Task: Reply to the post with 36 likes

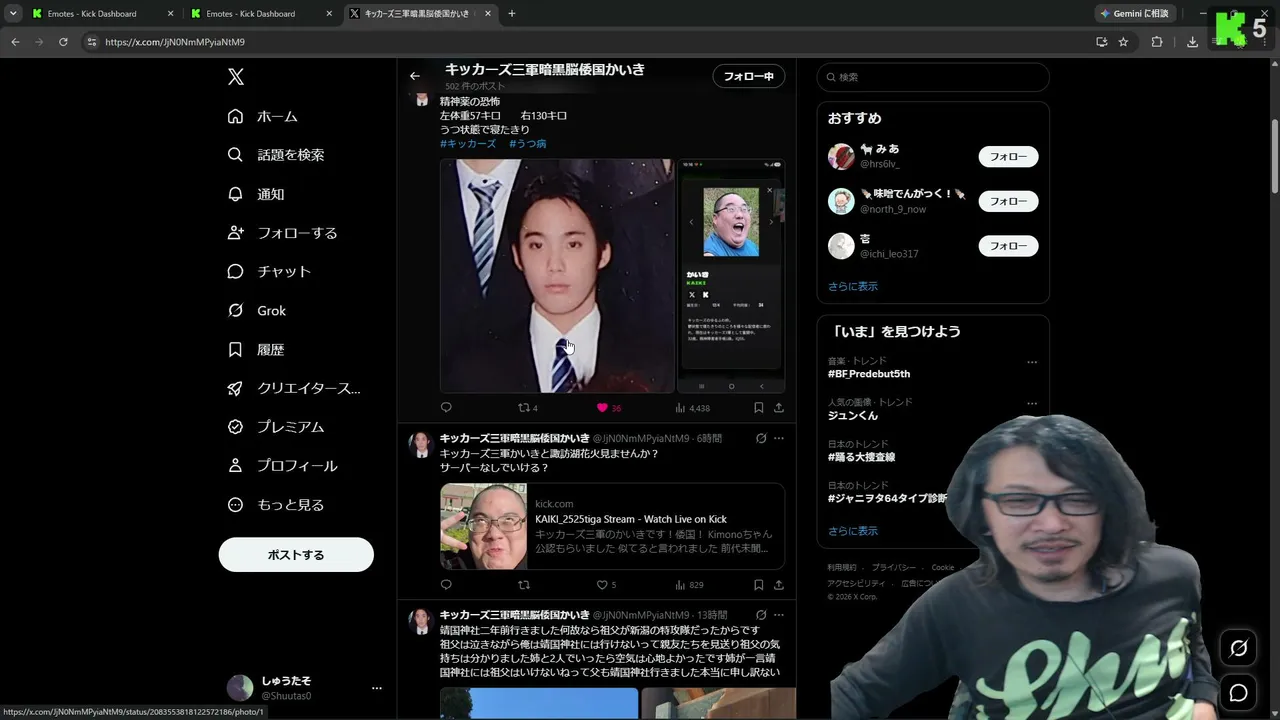Action: [446, 408]
